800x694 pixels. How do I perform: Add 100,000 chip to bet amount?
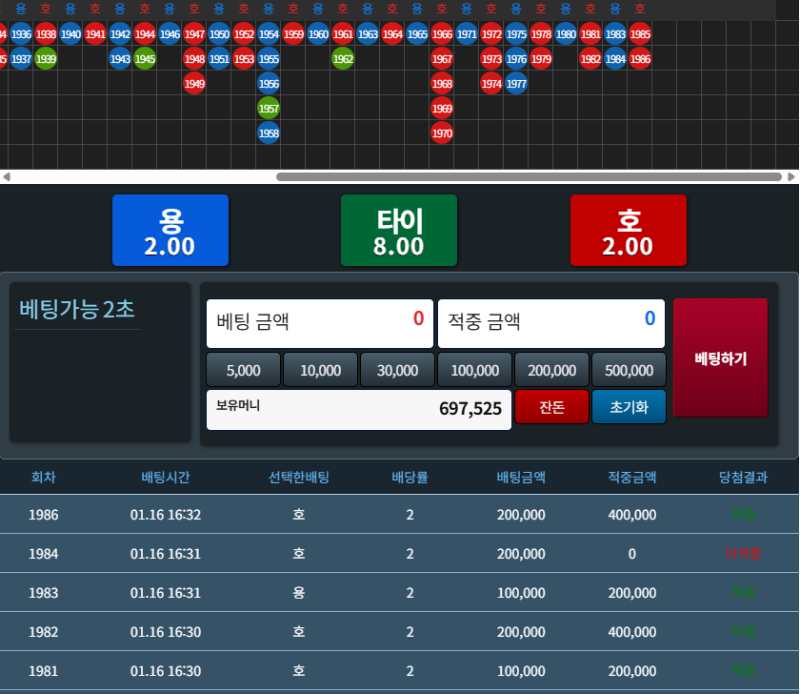(475, 370)
